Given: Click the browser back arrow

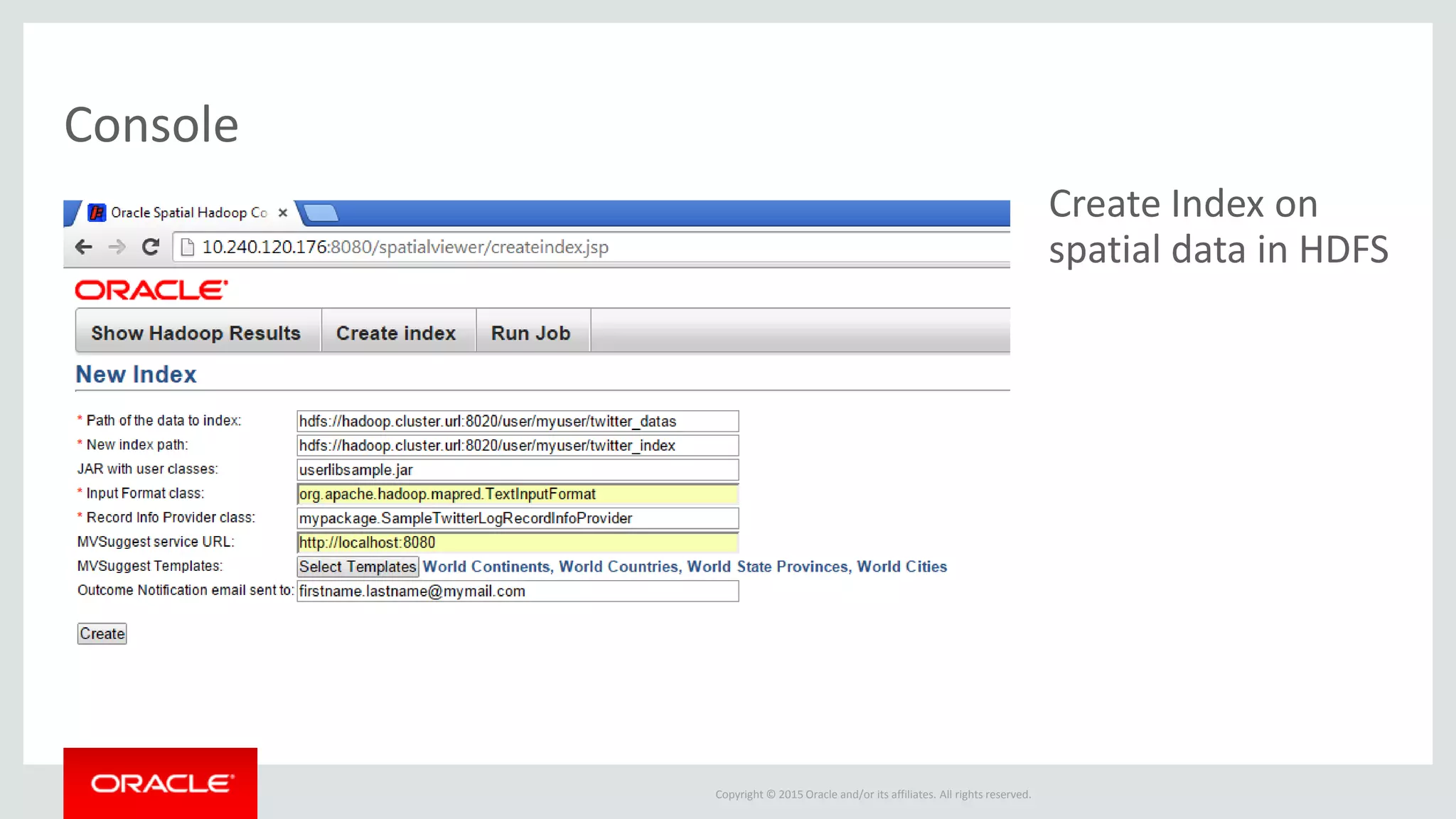Looking at the screenshot, I should pos(84,247).
